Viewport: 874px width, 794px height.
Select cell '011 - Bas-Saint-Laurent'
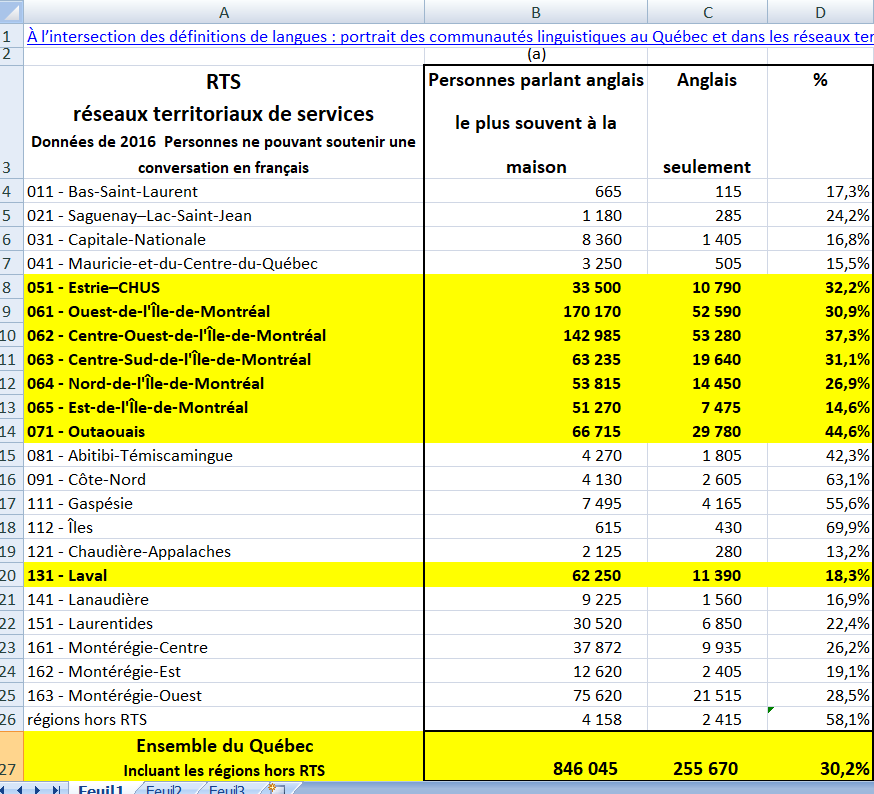point(224,191)
